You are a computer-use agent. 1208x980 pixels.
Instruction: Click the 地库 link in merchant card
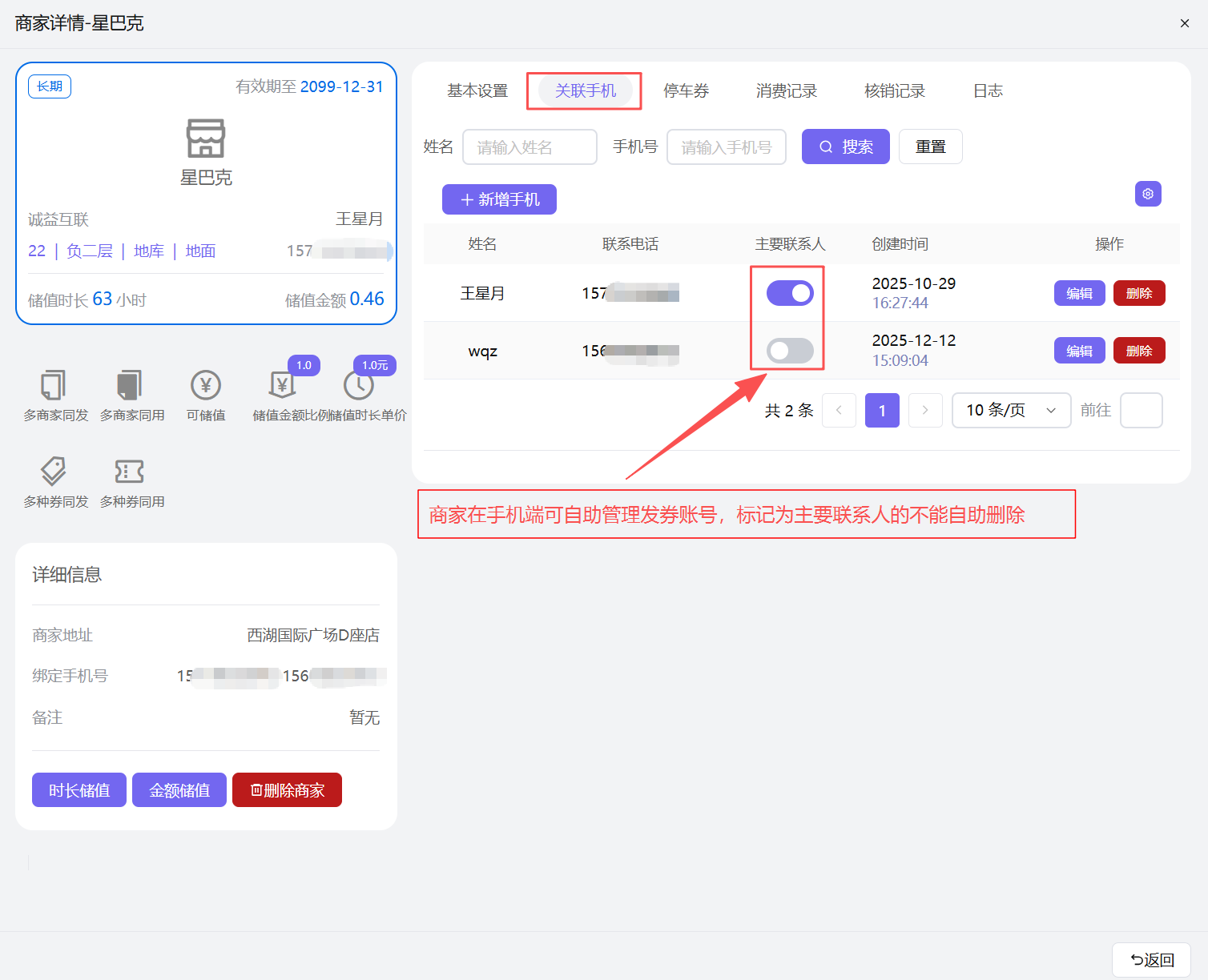(x=149, y=251)
